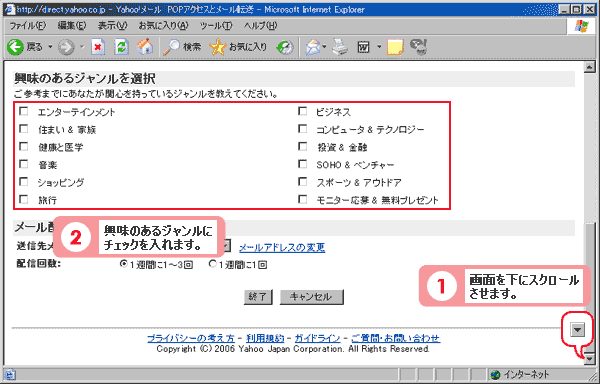Click the Print toolbar icon
Image resolution: width=600 pixels, height=384 pixels.
[x=340, y=47]
